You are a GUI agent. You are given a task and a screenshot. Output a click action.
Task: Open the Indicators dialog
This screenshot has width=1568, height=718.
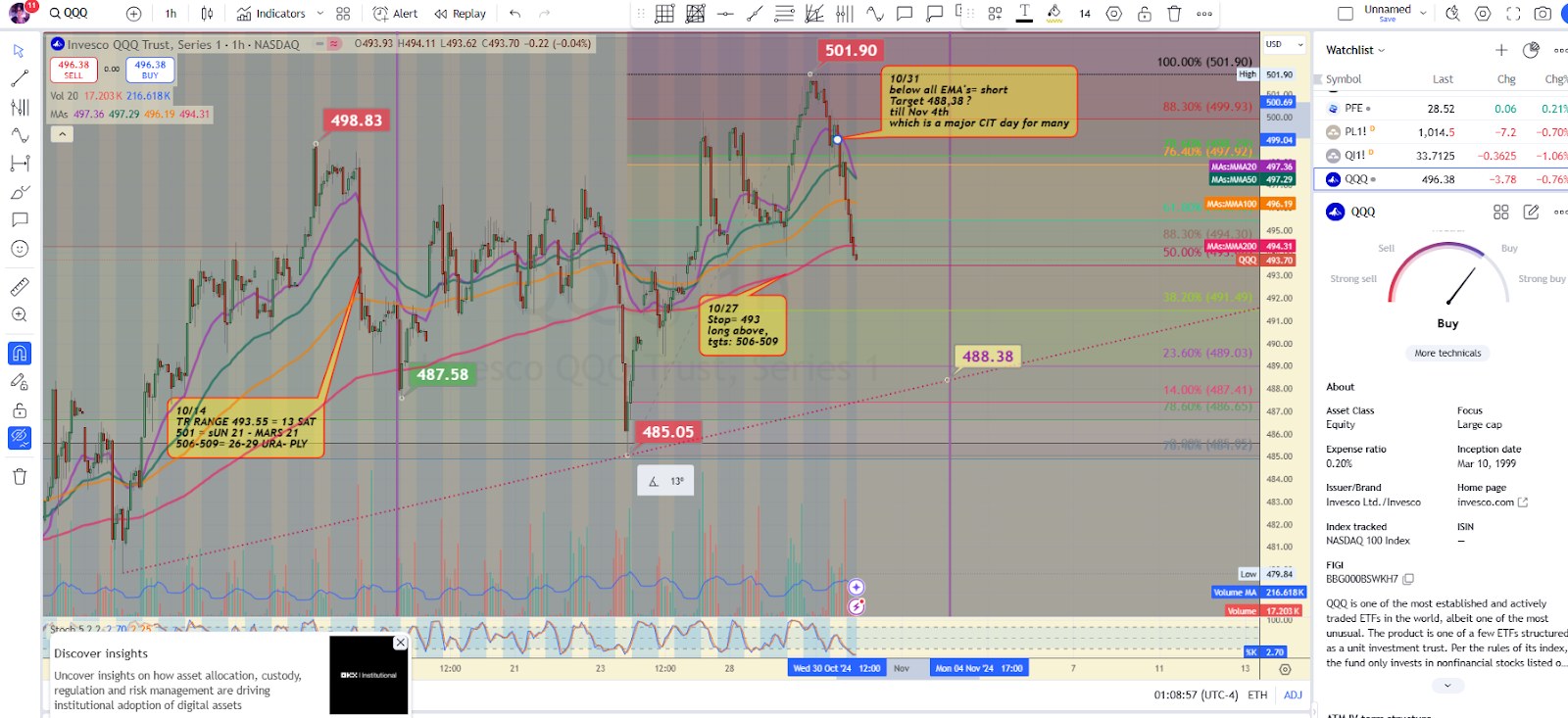pyautogui.click(x=270, y=14)
